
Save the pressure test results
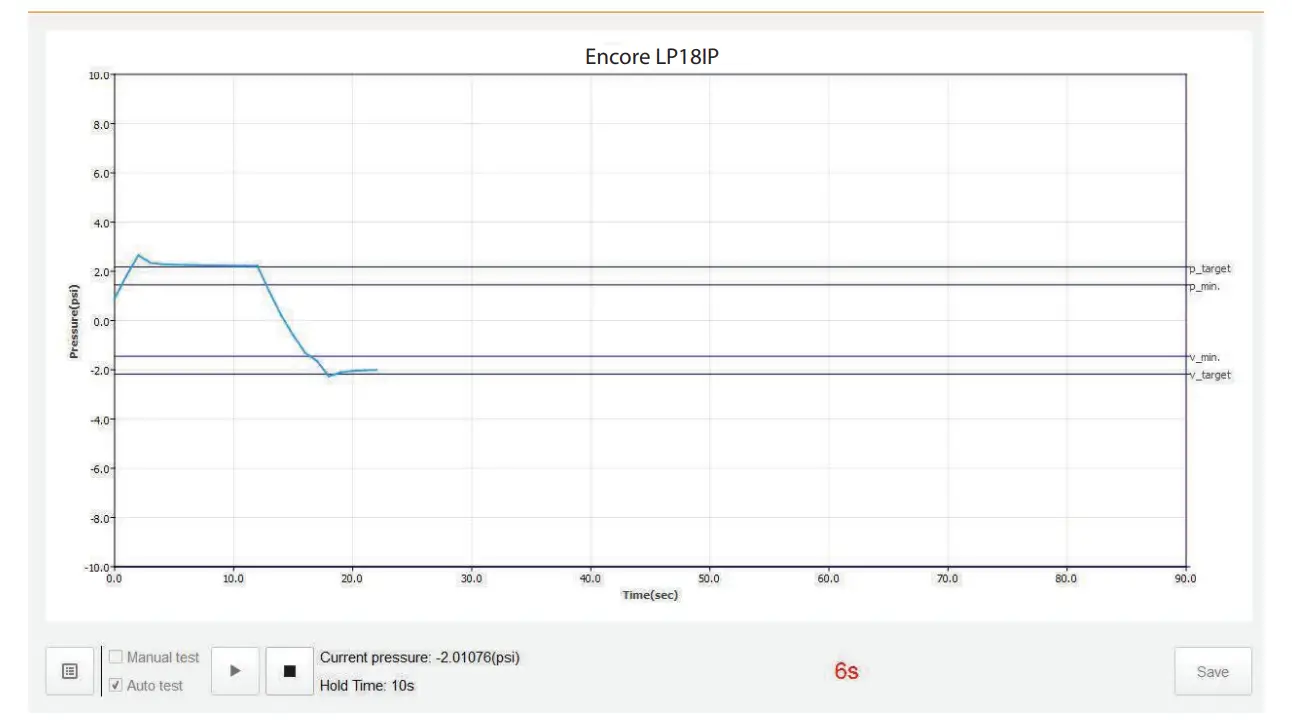point(1212,671)
